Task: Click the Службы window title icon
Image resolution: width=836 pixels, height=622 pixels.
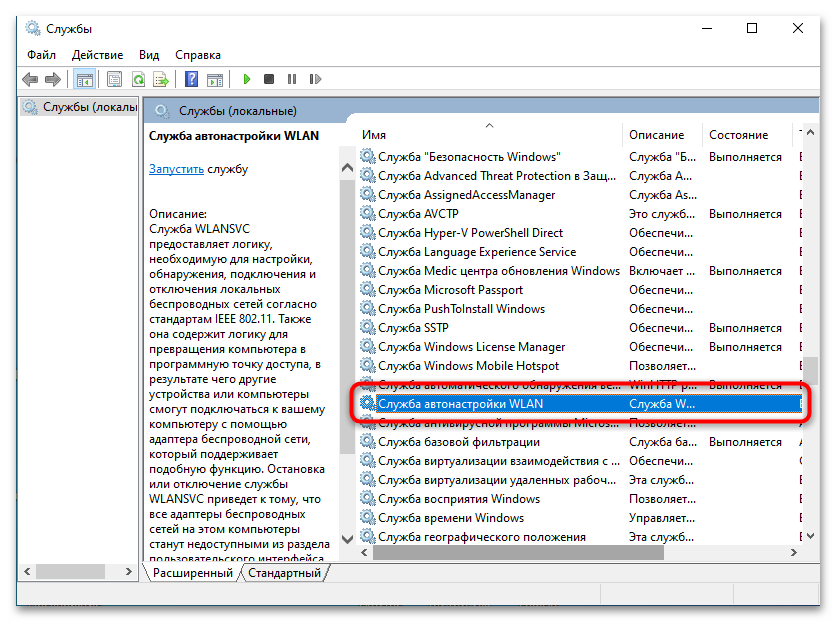Action: tap(33, 28)
